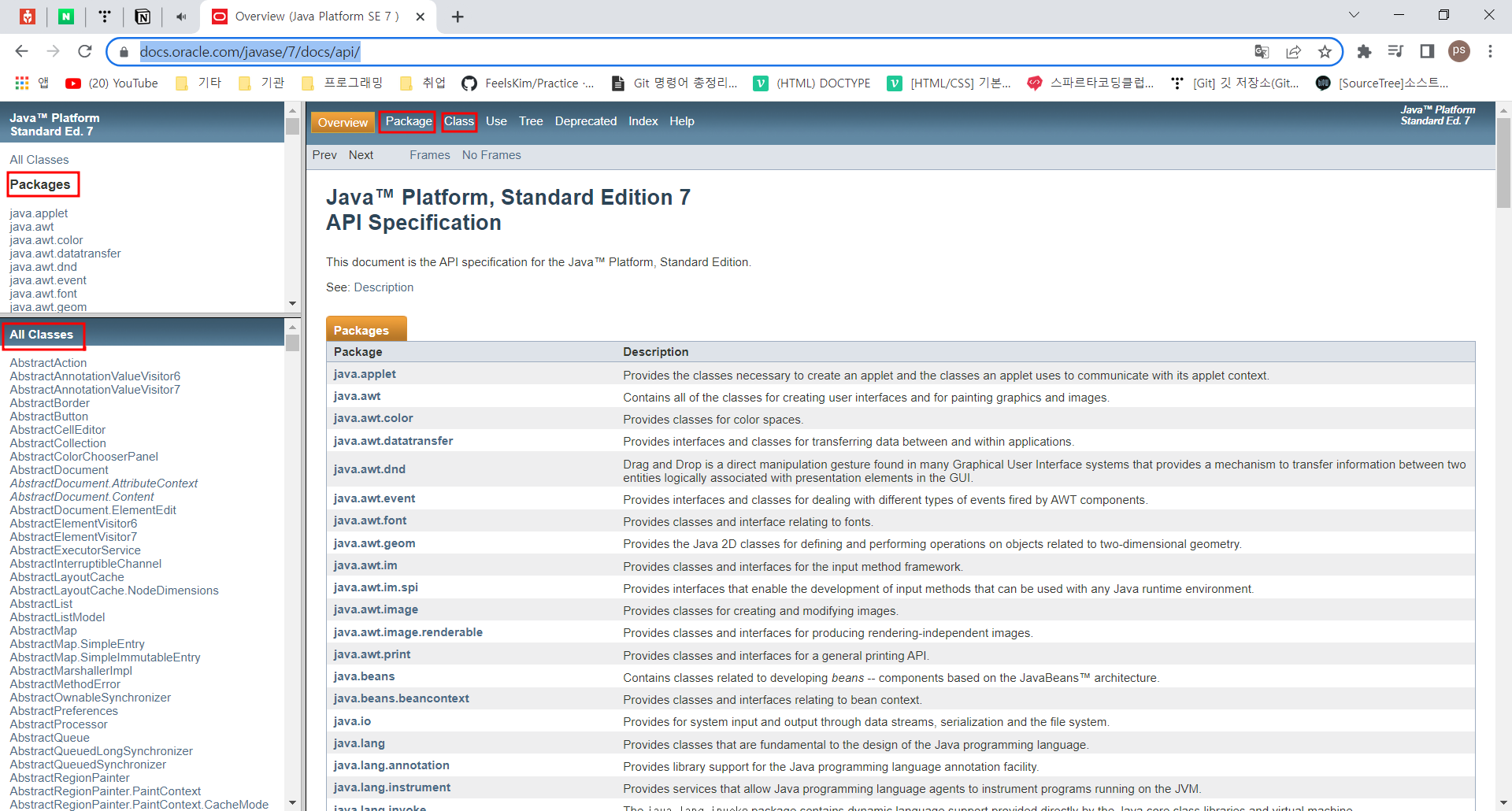Click All Classes link in top-left frame
This screenshot has width=1512, height=811.
[x=39, y=160]
